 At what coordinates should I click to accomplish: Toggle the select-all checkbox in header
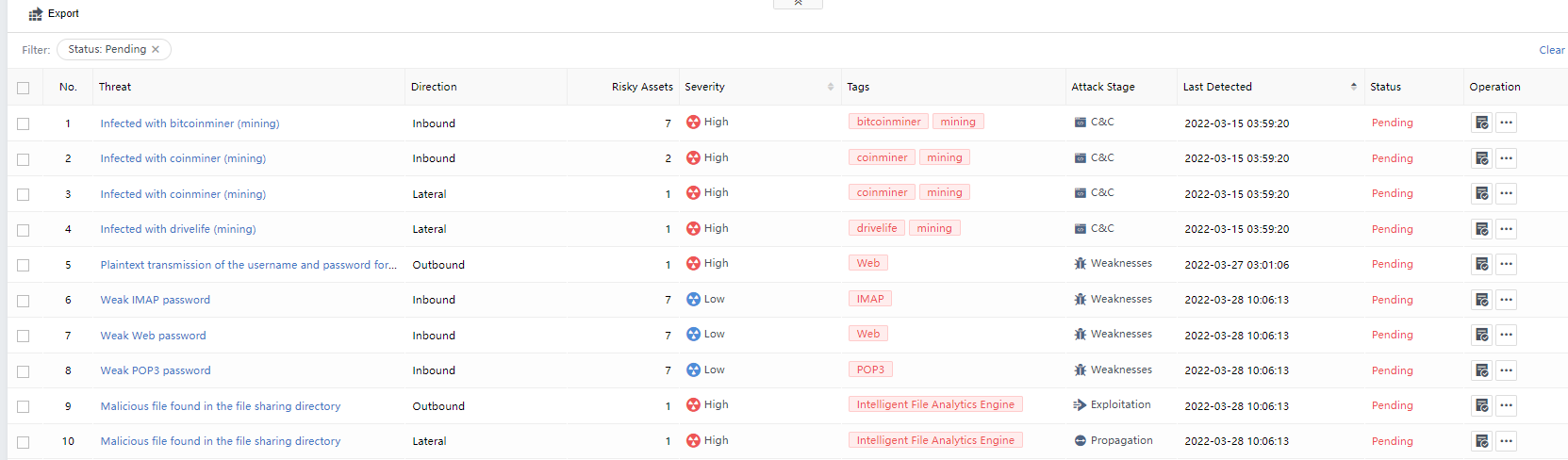[x=24, y=88]
